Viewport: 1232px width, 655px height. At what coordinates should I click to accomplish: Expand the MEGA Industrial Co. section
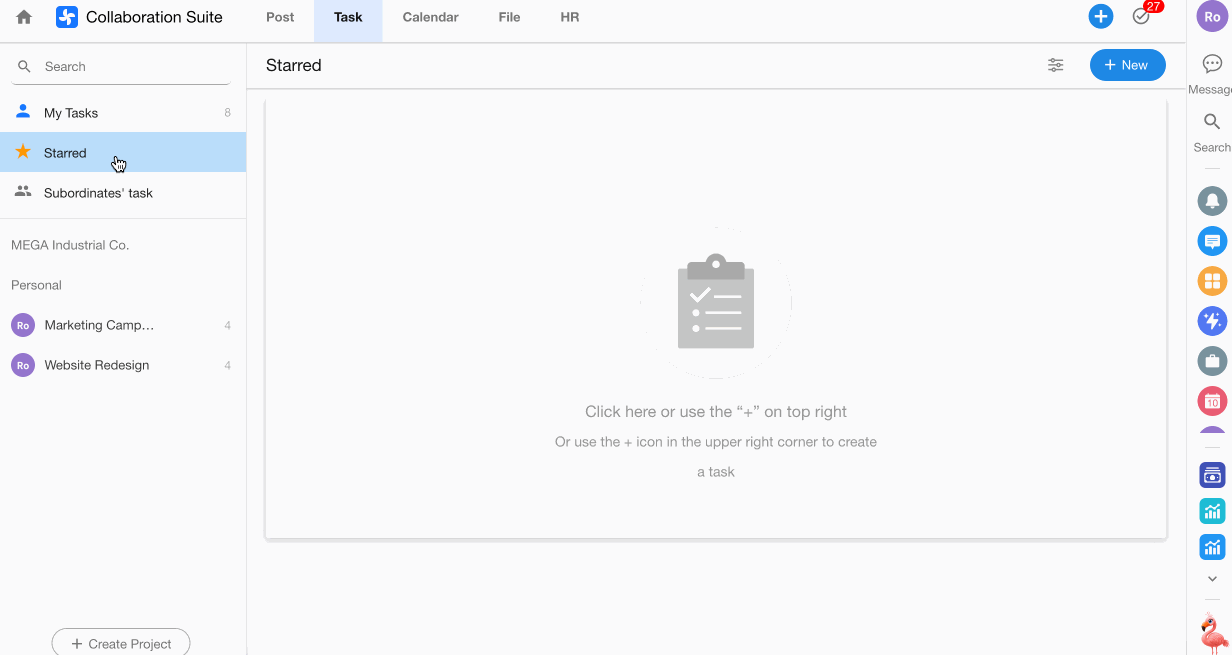[70, 245]
